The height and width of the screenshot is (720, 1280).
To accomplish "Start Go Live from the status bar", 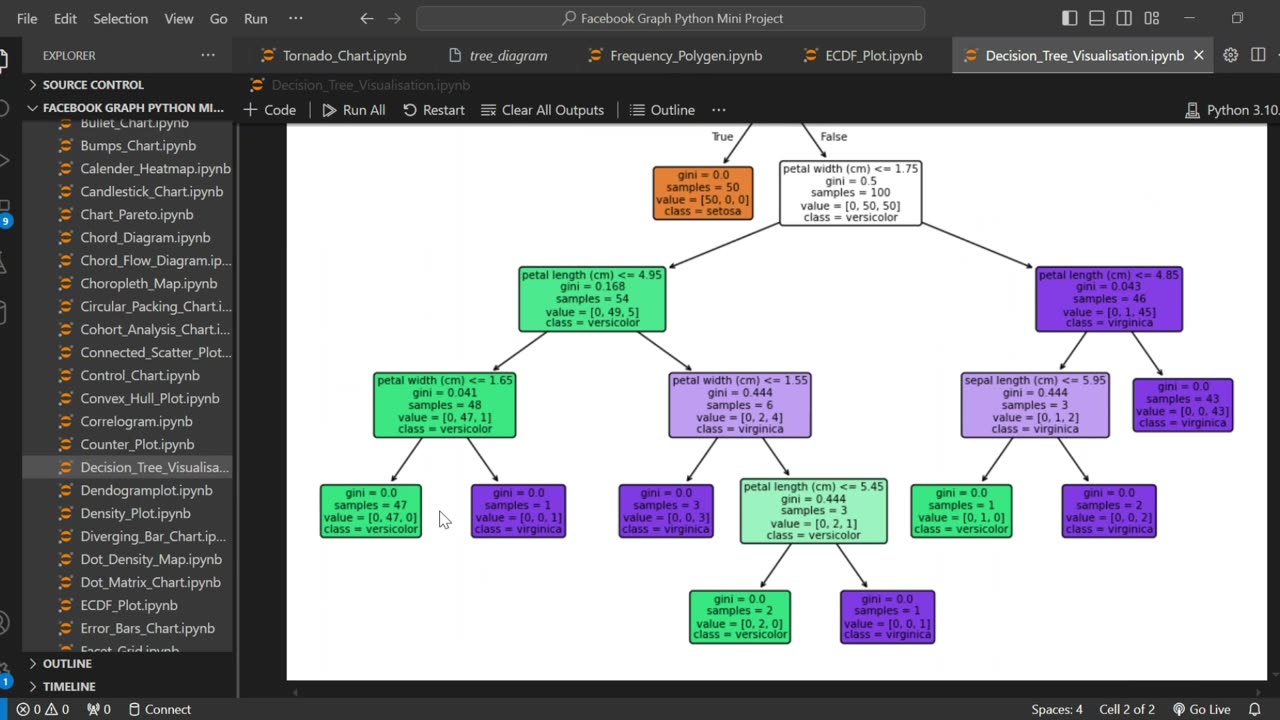I will 1201,709.
